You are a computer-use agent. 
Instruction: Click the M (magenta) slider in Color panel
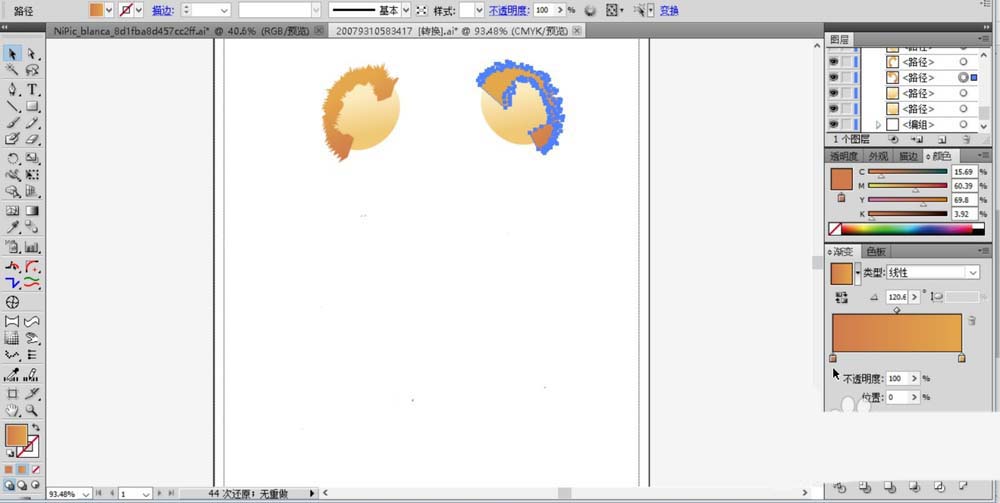(908, 186)
